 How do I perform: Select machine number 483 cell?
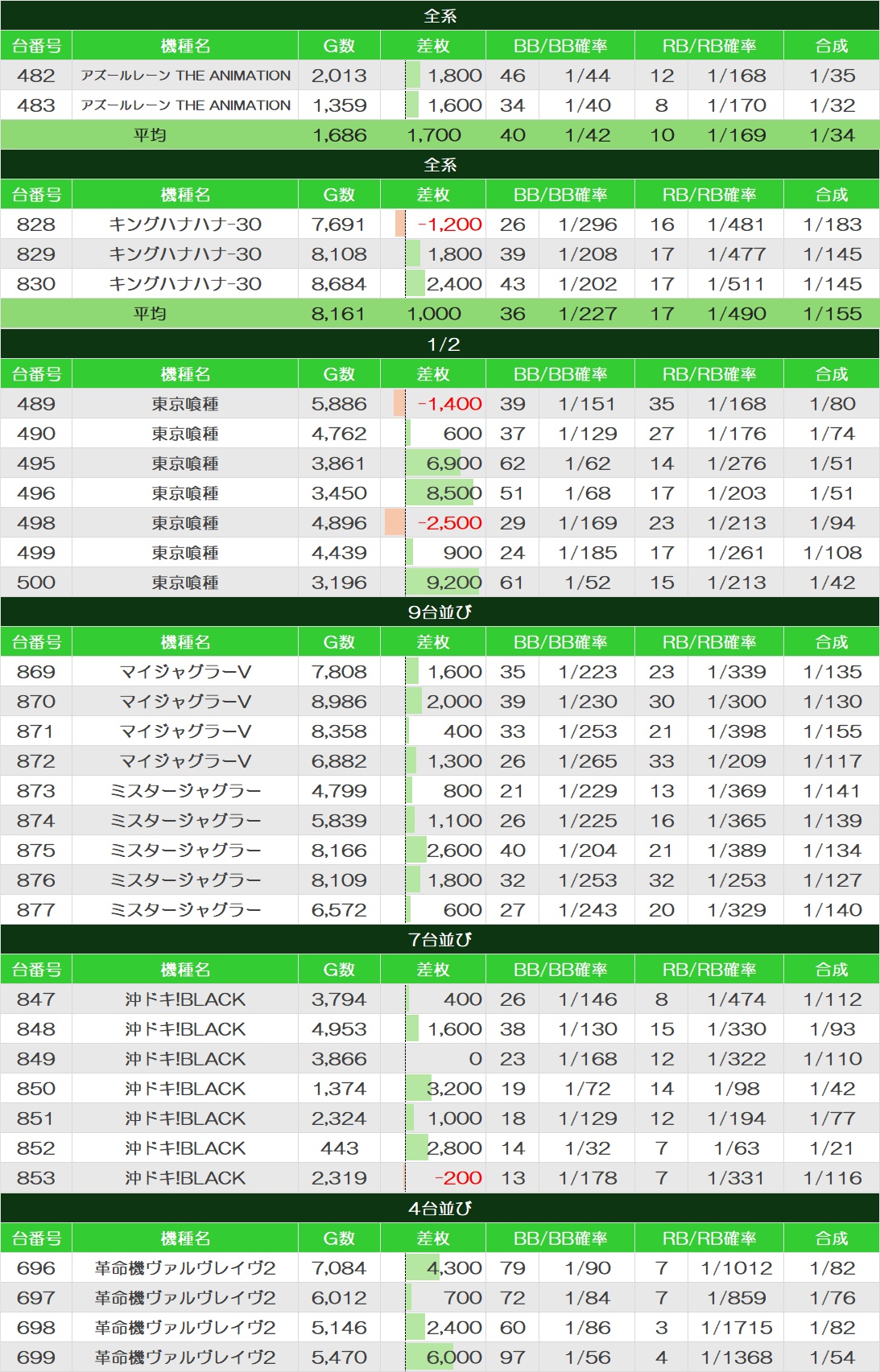click(x=36, y=105)
